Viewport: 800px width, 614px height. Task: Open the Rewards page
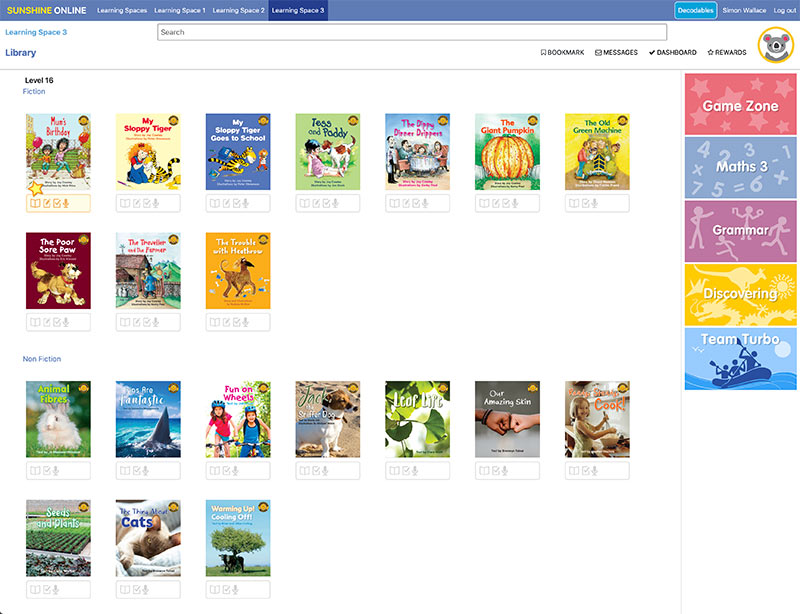click(727, 52)
